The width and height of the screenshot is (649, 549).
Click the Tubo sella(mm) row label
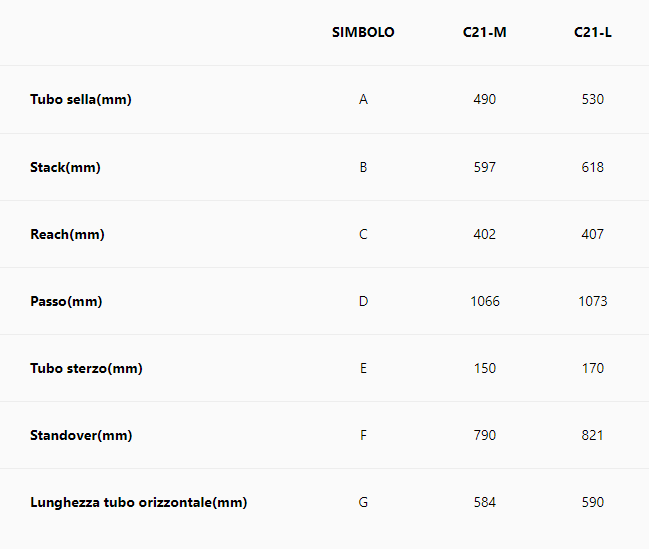coord(81,100)
